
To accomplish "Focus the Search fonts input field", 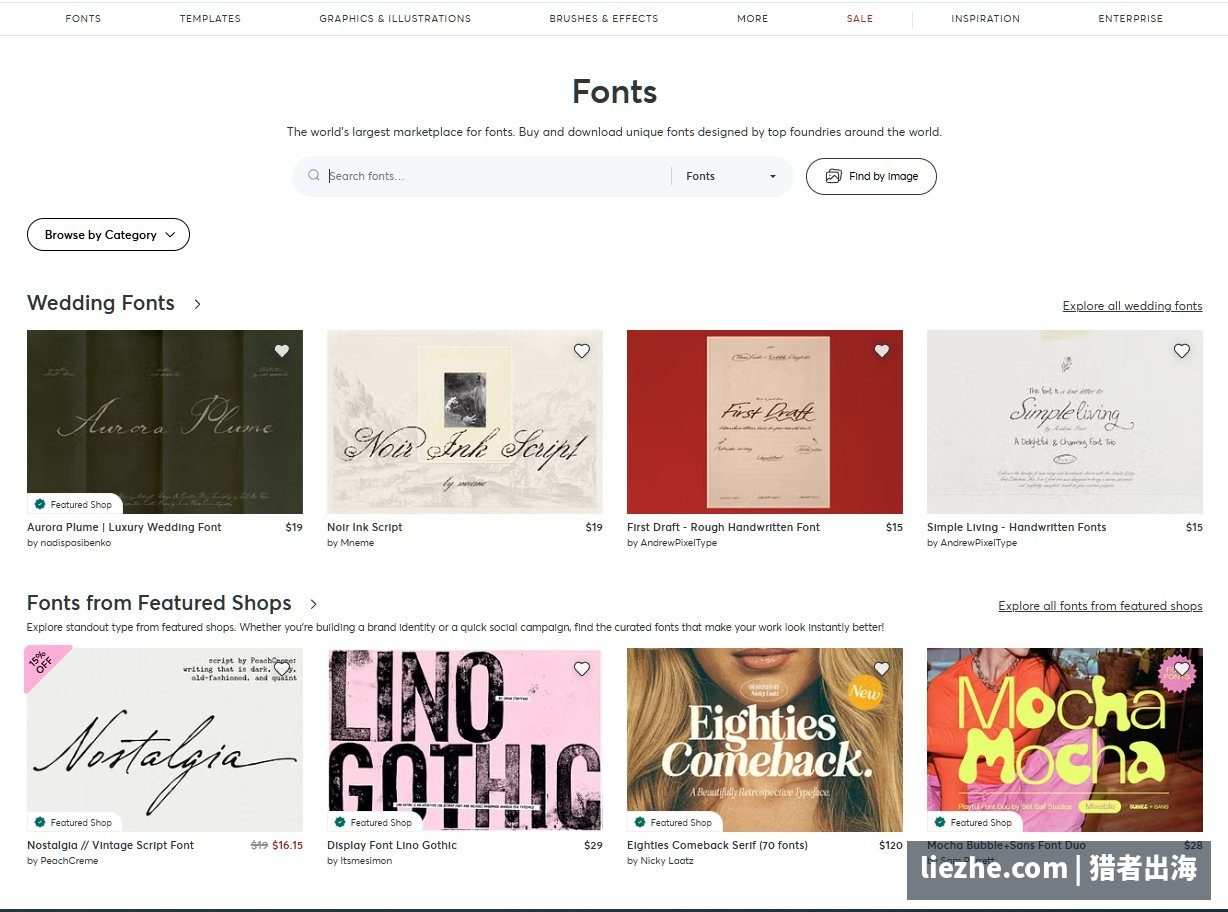I will (x=497, y=176).
